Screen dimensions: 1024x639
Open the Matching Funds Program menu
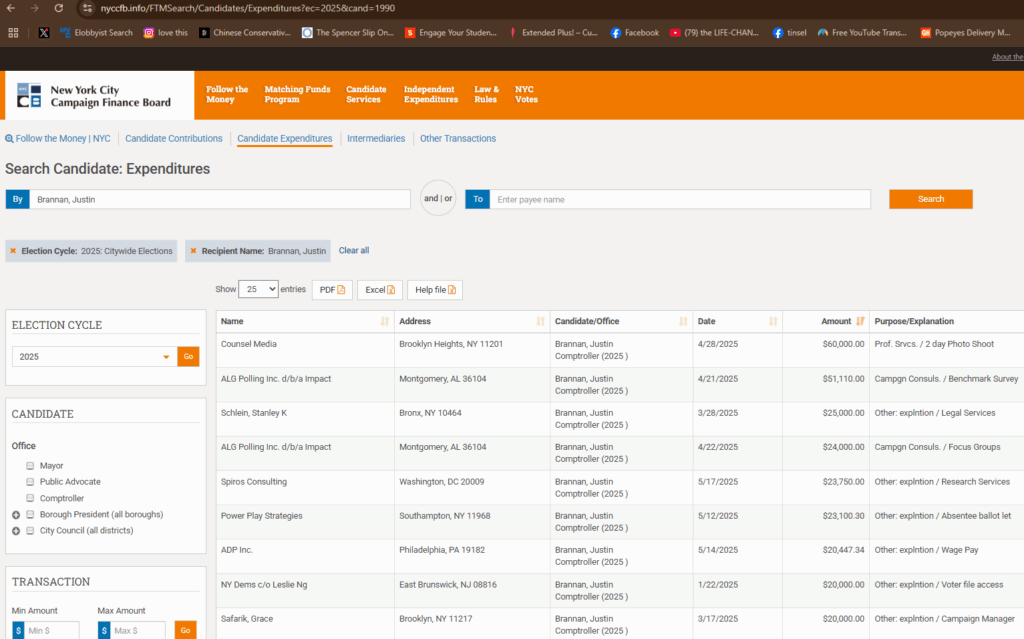coord(297,95)
